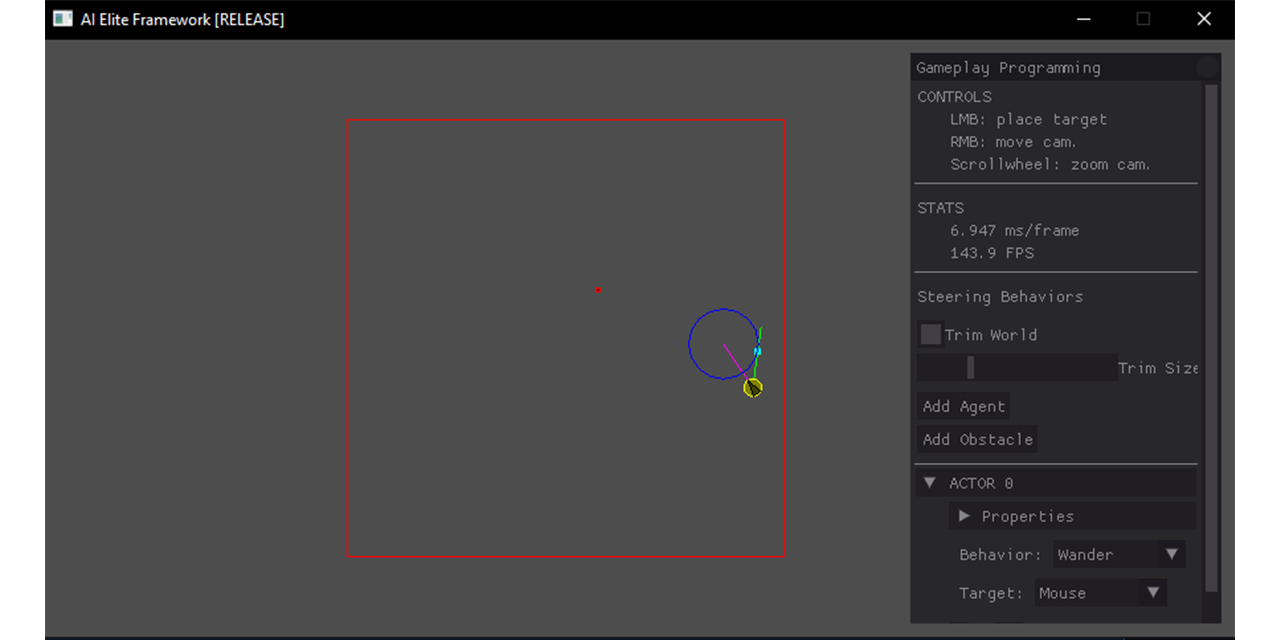This screenshot has height=640, width=1280.
Task: Enable the Trim World checkbox
Action: coord(930,334)
